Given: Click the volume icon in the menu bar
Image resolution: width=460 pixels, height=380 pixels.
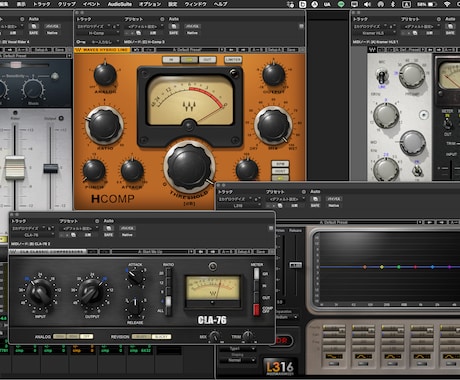Looking at the screenshot, I should pos(367,4).
